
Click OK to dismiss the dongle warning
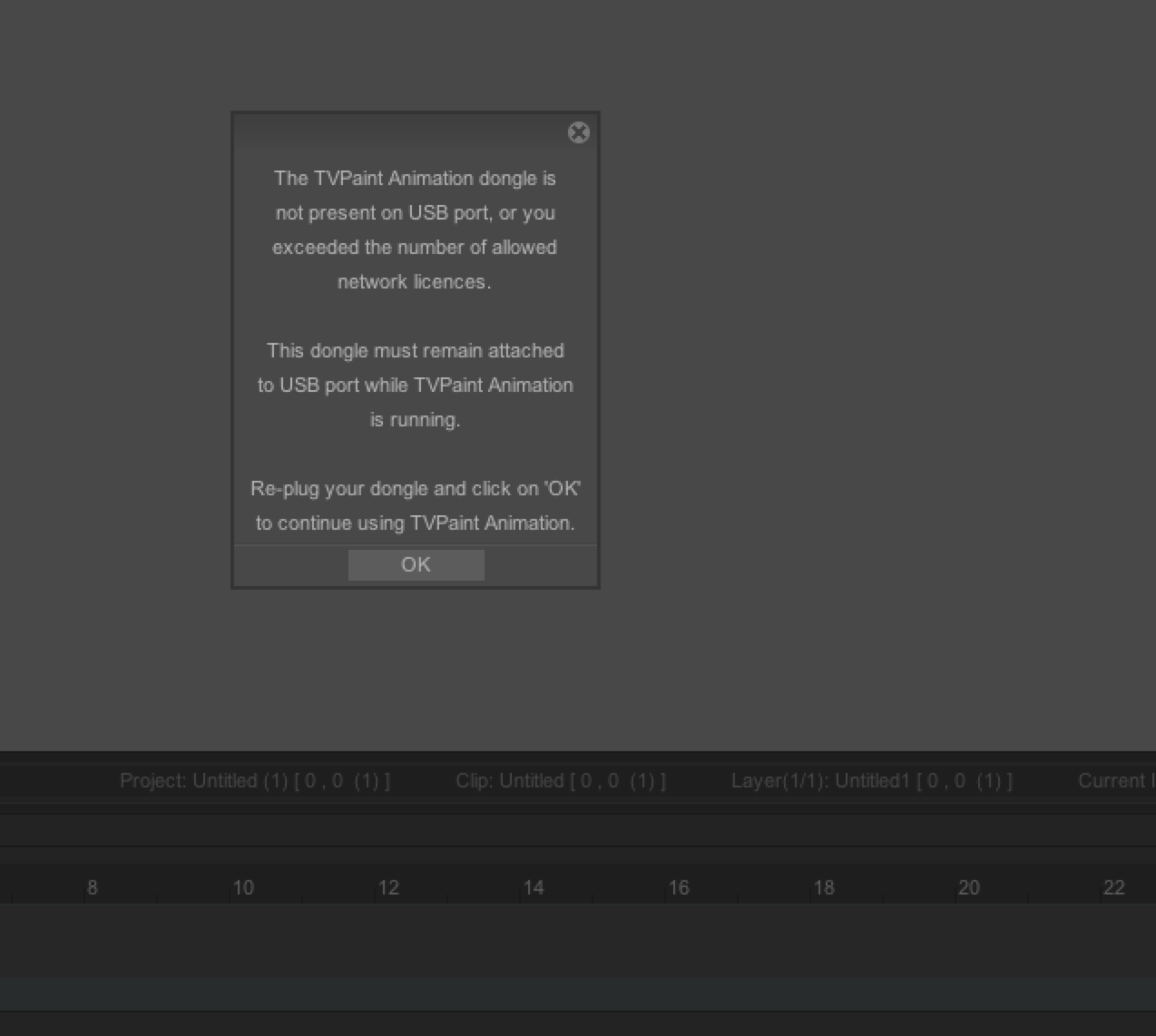pyautogui.click(x=416, y=564)
